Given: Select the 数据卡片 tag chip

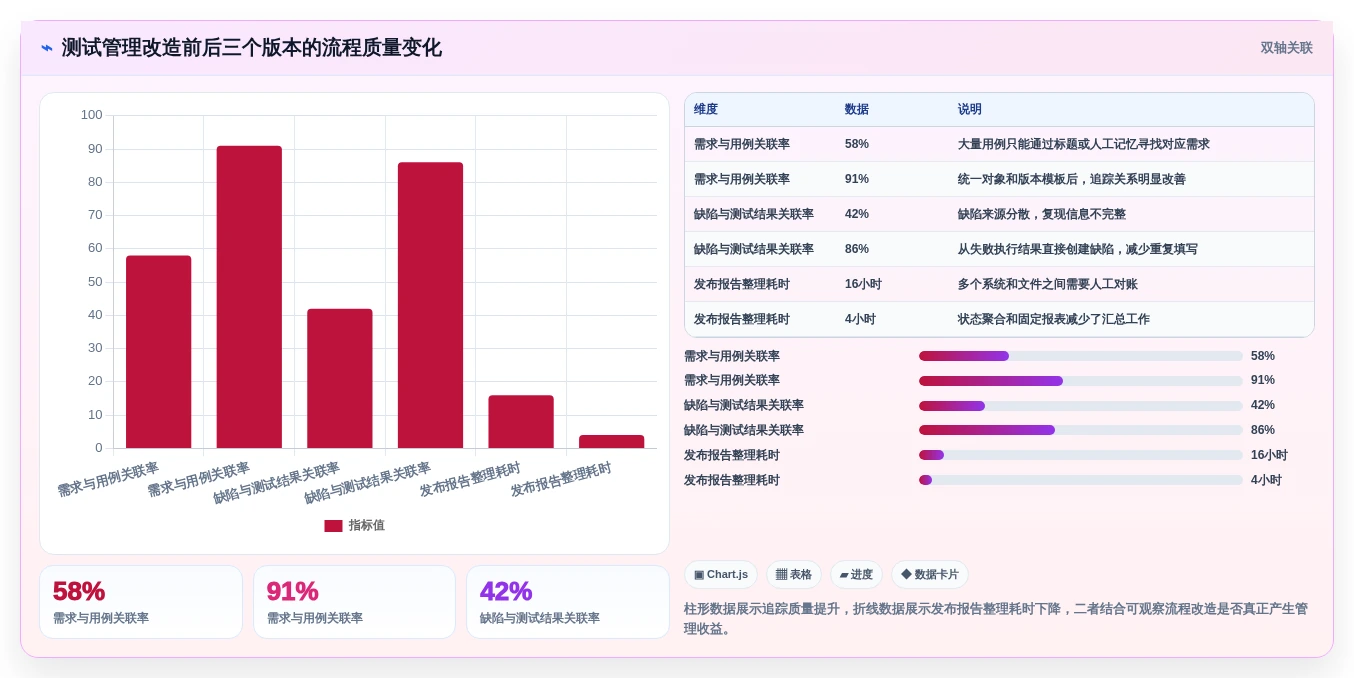Looking at the screenshot, I should [930, 575].
